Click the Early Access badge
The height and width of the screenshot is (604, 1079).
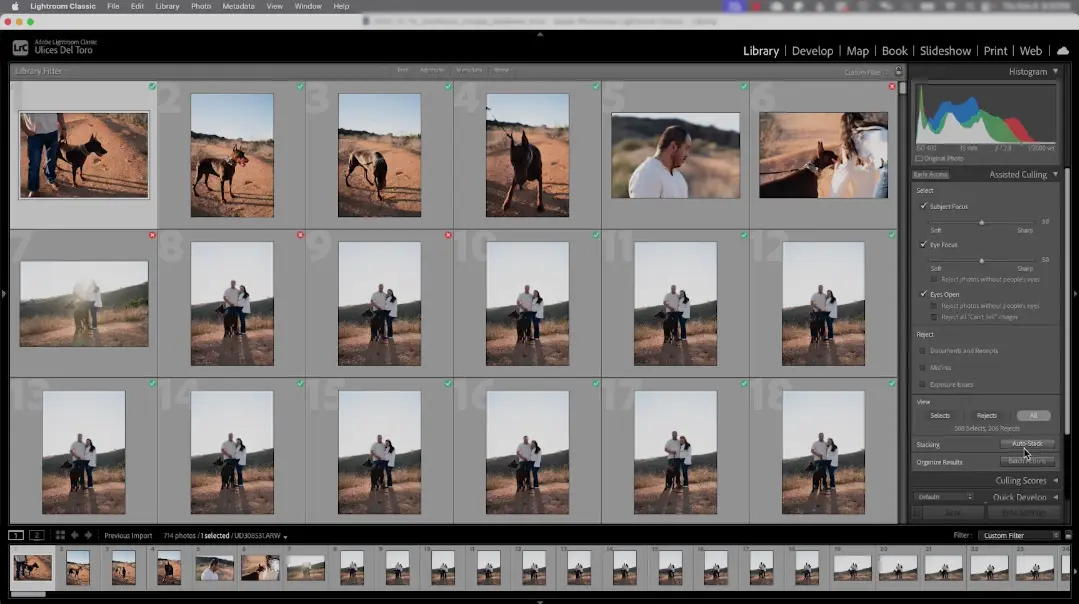[x=930, y=175]
